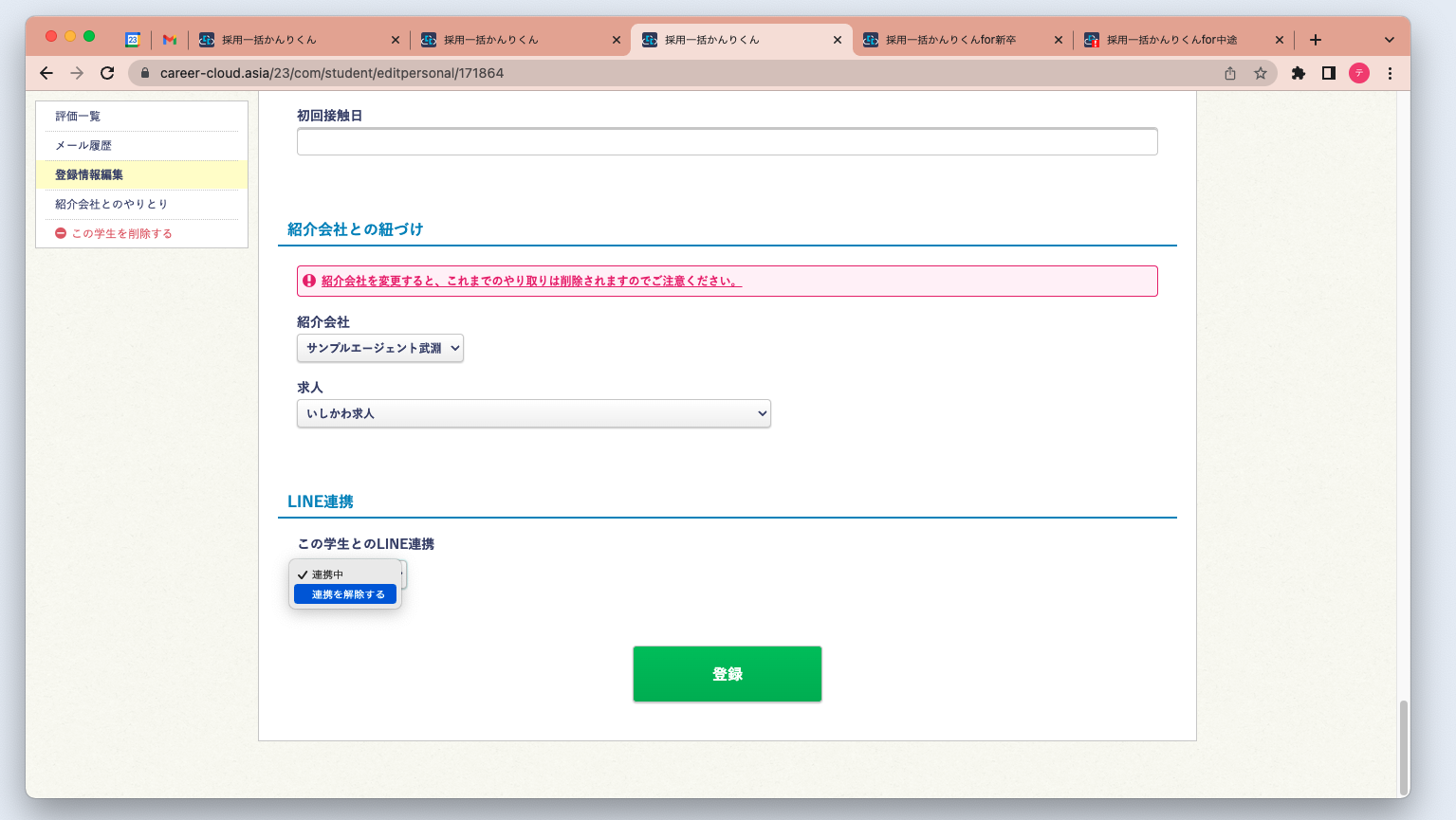This screenshot has width=1456, height=820.
Task: Open the 求人 dropdown showing いしかわ求人
Action: [533, 413]
